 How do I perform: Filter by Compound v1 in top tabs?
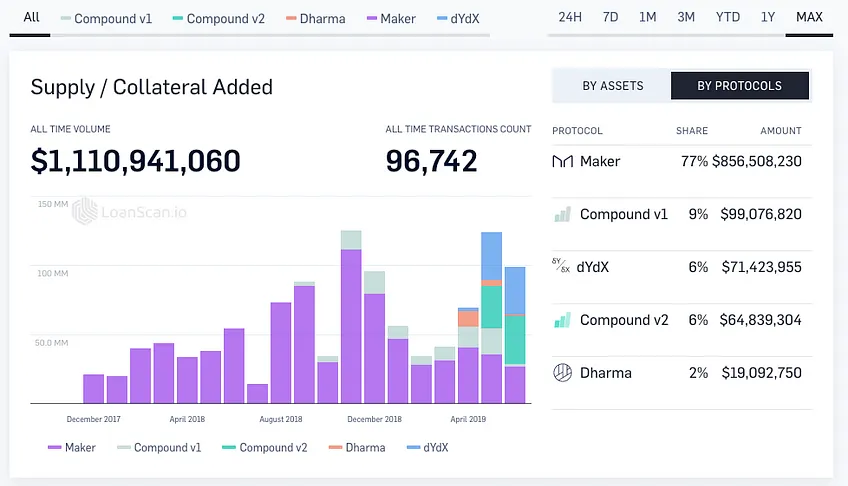click(x=107, y=19)
